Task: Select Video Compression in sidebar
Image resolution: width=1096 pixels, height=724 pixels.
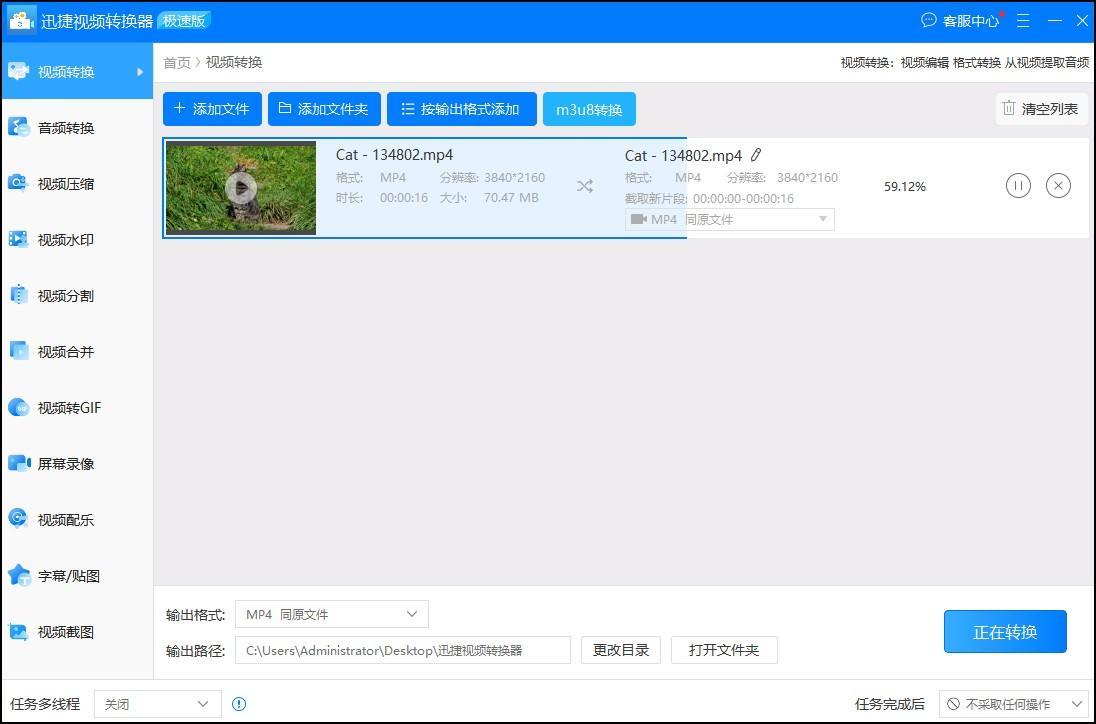Action: point(66,184)
